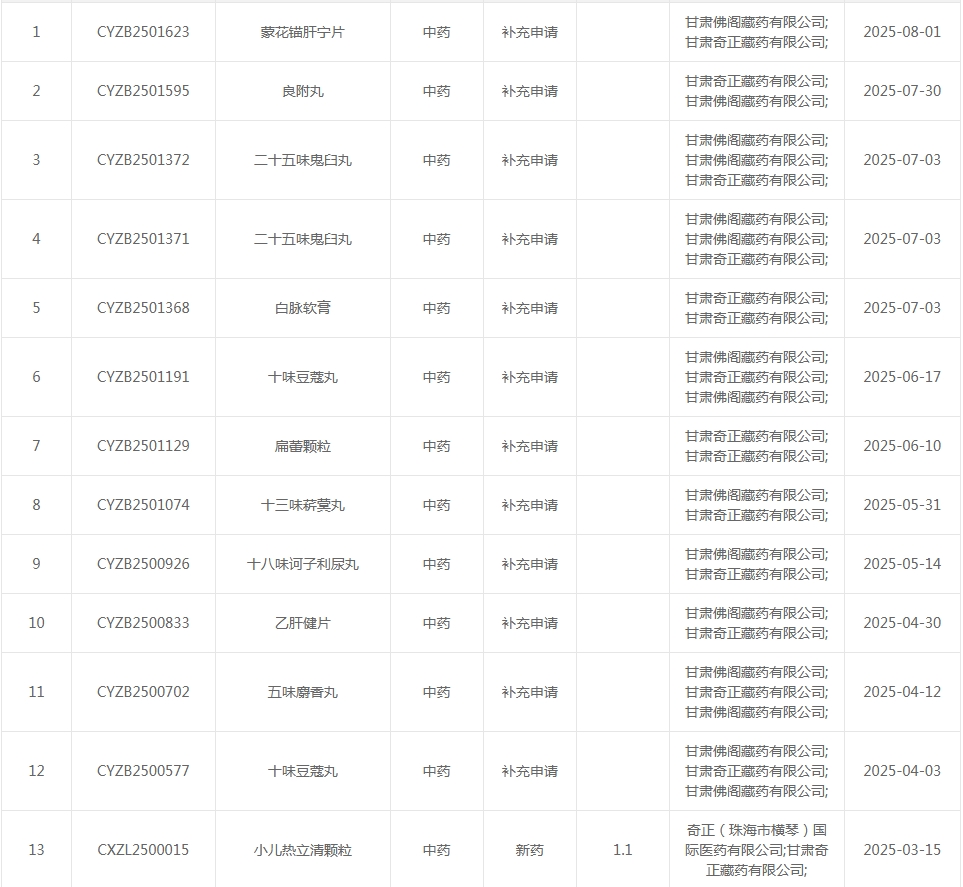963x887 pixels.
Task: Select acceptance number CYZB2501372
Action: (143, 160)
